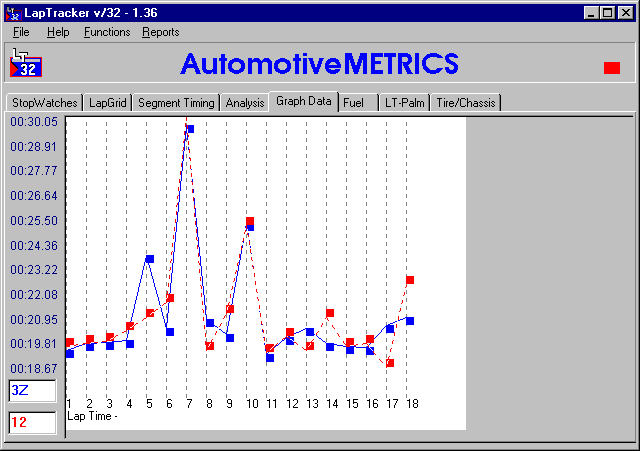Open the File menu
Image resolution: width=640 pixels, height=451 pixels.
(x=21, y=32)
